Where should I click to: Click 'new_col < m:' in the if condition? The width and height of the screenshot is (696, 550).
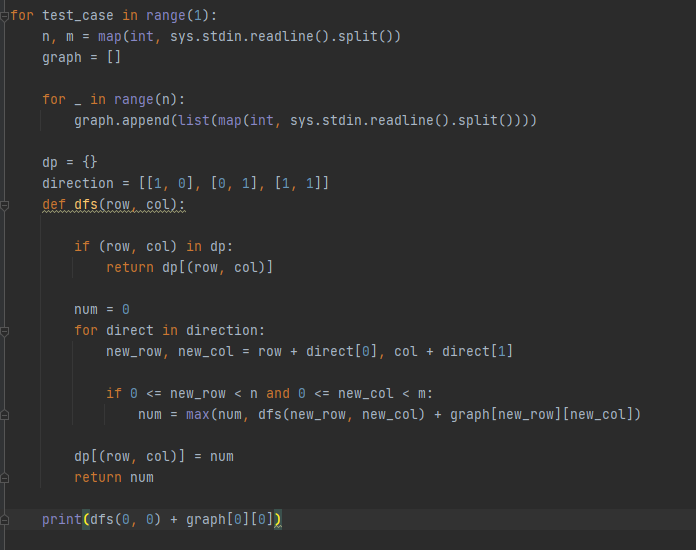coord(385,394)
